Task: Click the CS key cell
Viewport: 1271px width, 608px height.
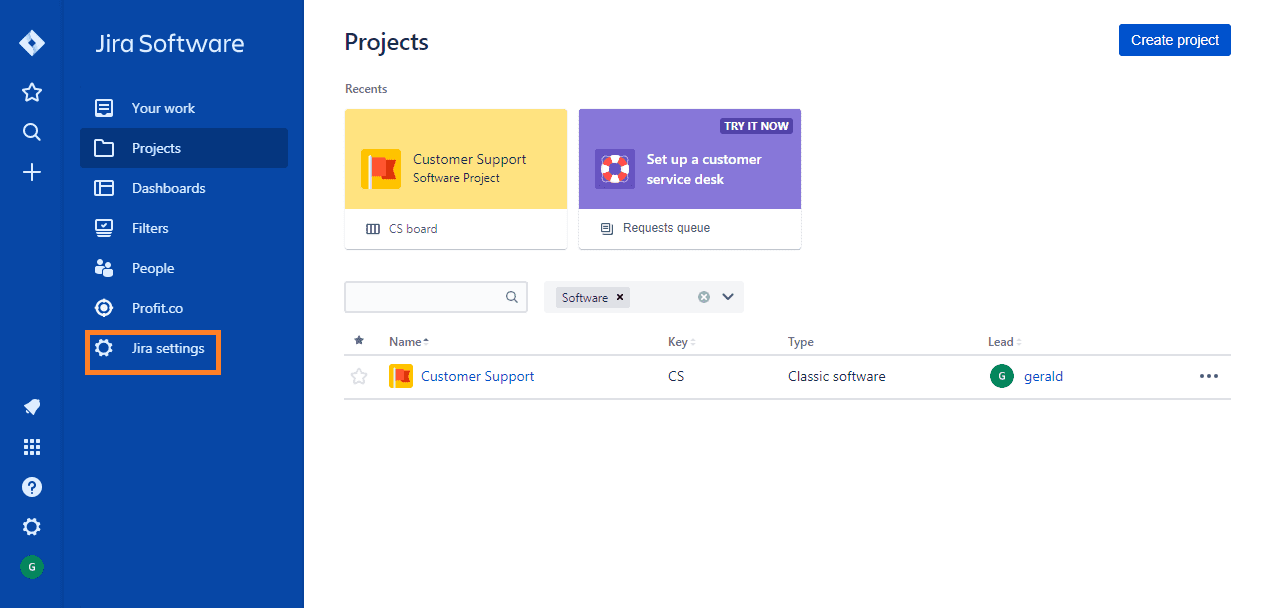Action: click(x=676, y=377)
